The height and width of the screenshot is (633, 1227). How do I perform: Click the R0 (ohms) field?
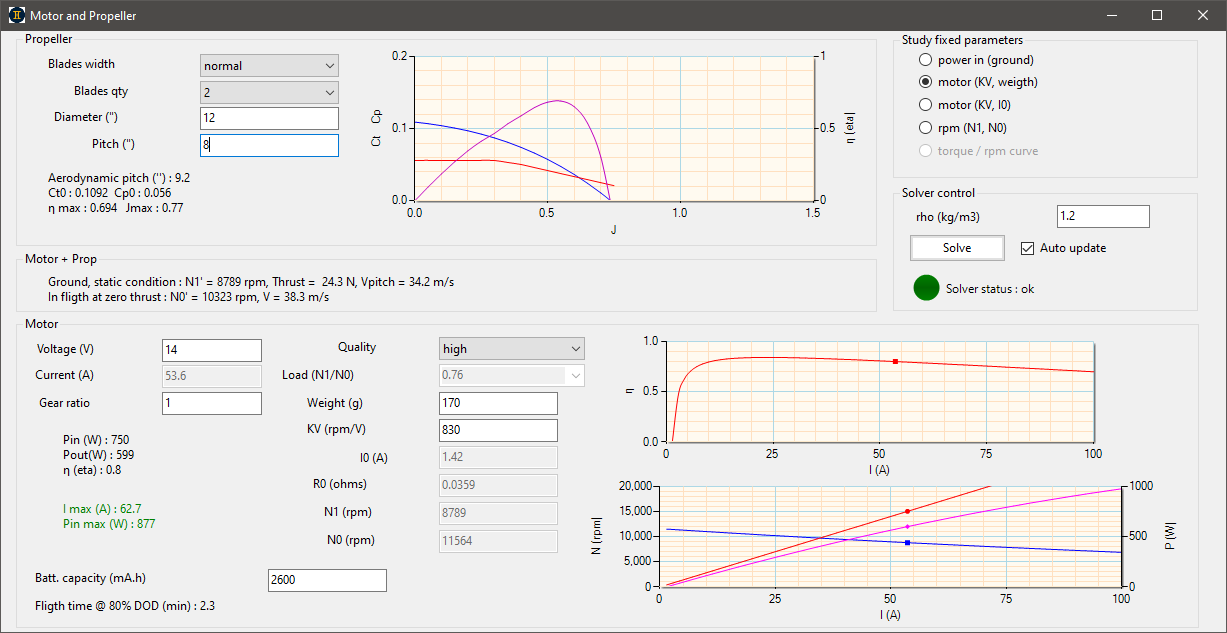(498, 485)
